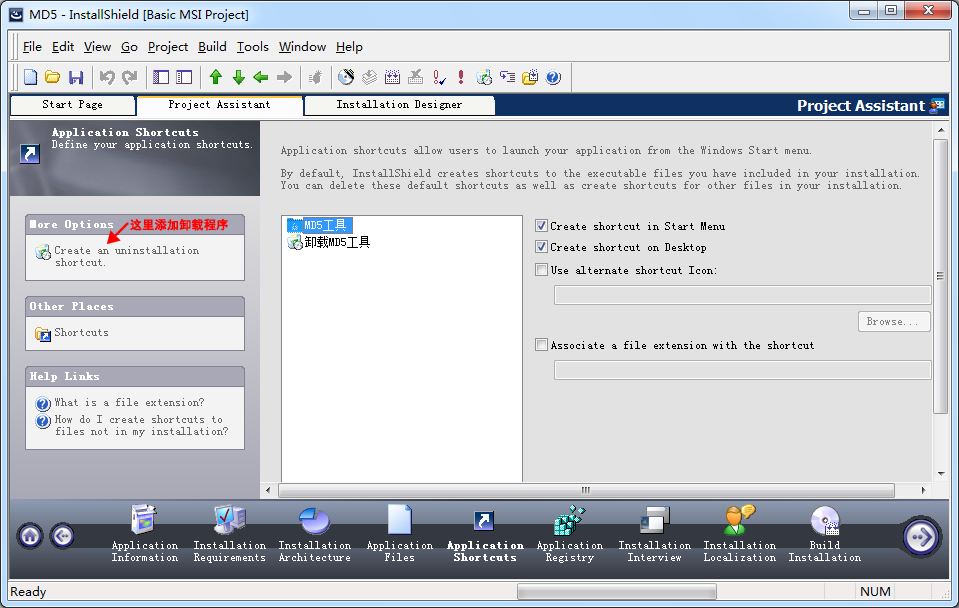Switch to the Project Assistant tab
Screen dimensions: 959x608
click(220, 105)
